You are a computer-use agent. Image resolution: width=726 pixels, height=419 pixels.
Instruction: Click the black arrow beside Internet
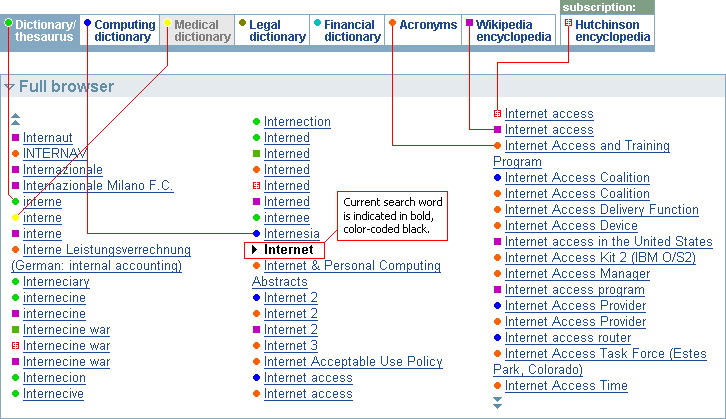click(x=254, y=250)
